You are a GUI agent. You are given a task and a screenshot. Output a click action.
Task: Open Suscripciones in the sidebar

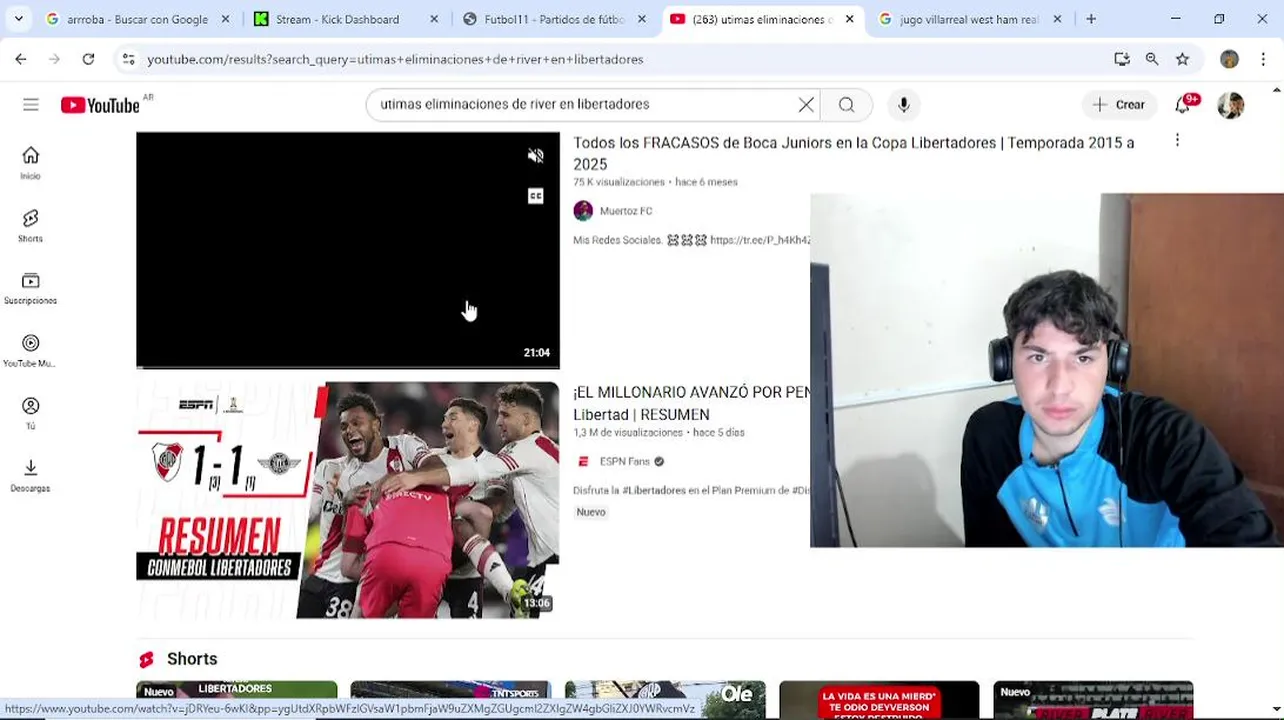click(30, 288)
